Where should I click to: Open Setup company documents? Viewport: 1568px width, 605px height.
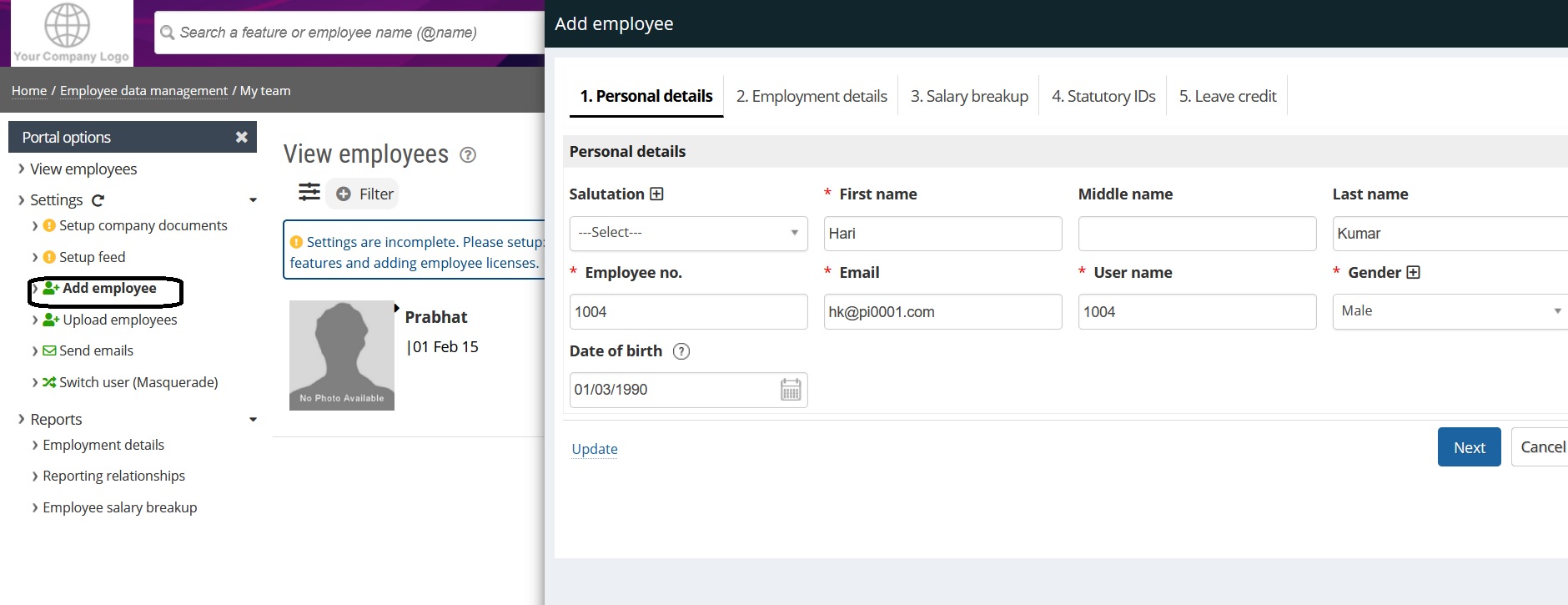tap(143, 225)
